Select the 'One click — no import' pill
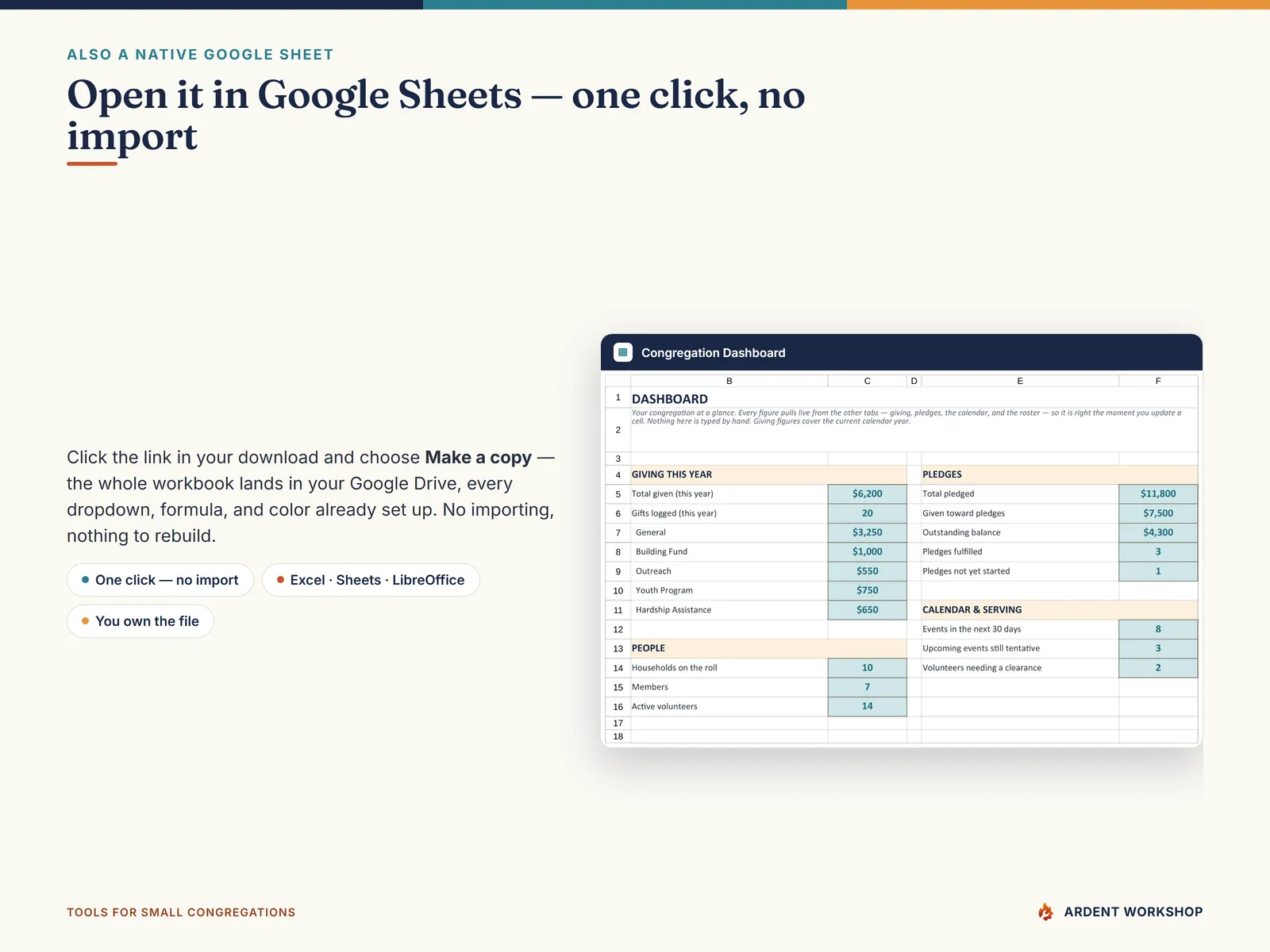This screenshot has width=1270, height=952. [x=160, y=580]
